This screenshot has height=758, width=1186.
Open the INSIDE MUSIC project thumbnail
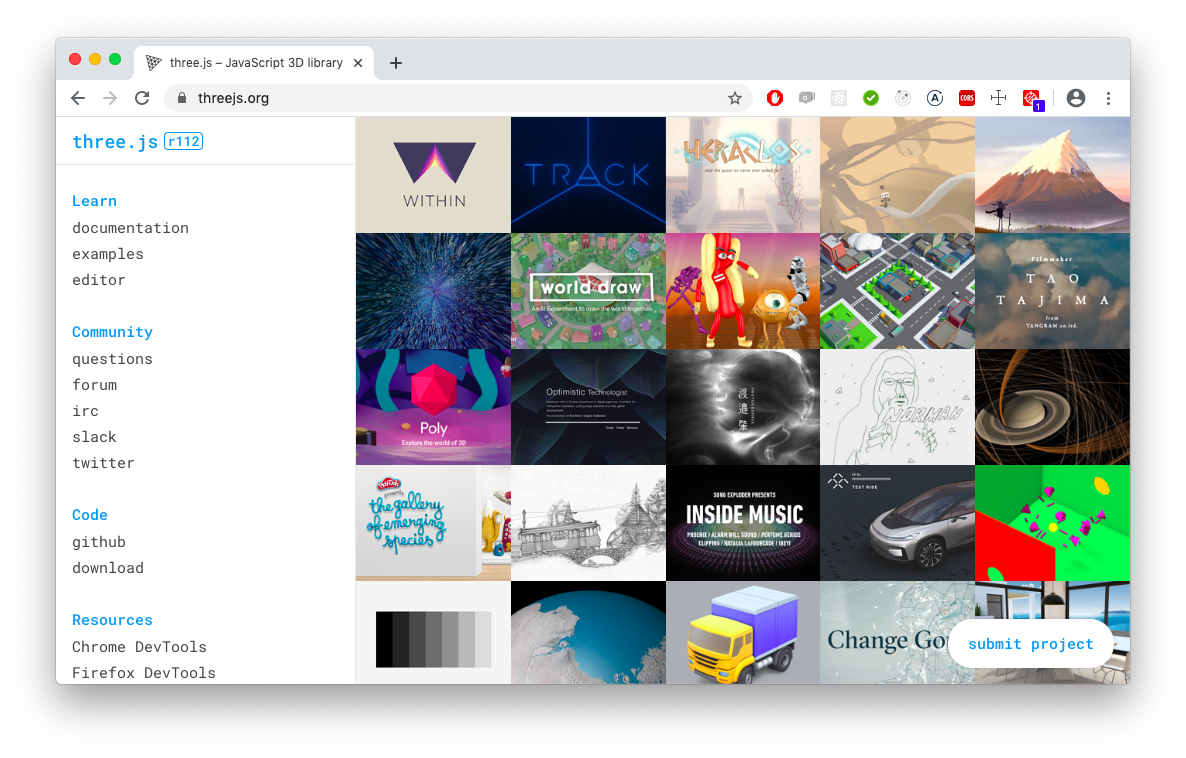[743, 523]
